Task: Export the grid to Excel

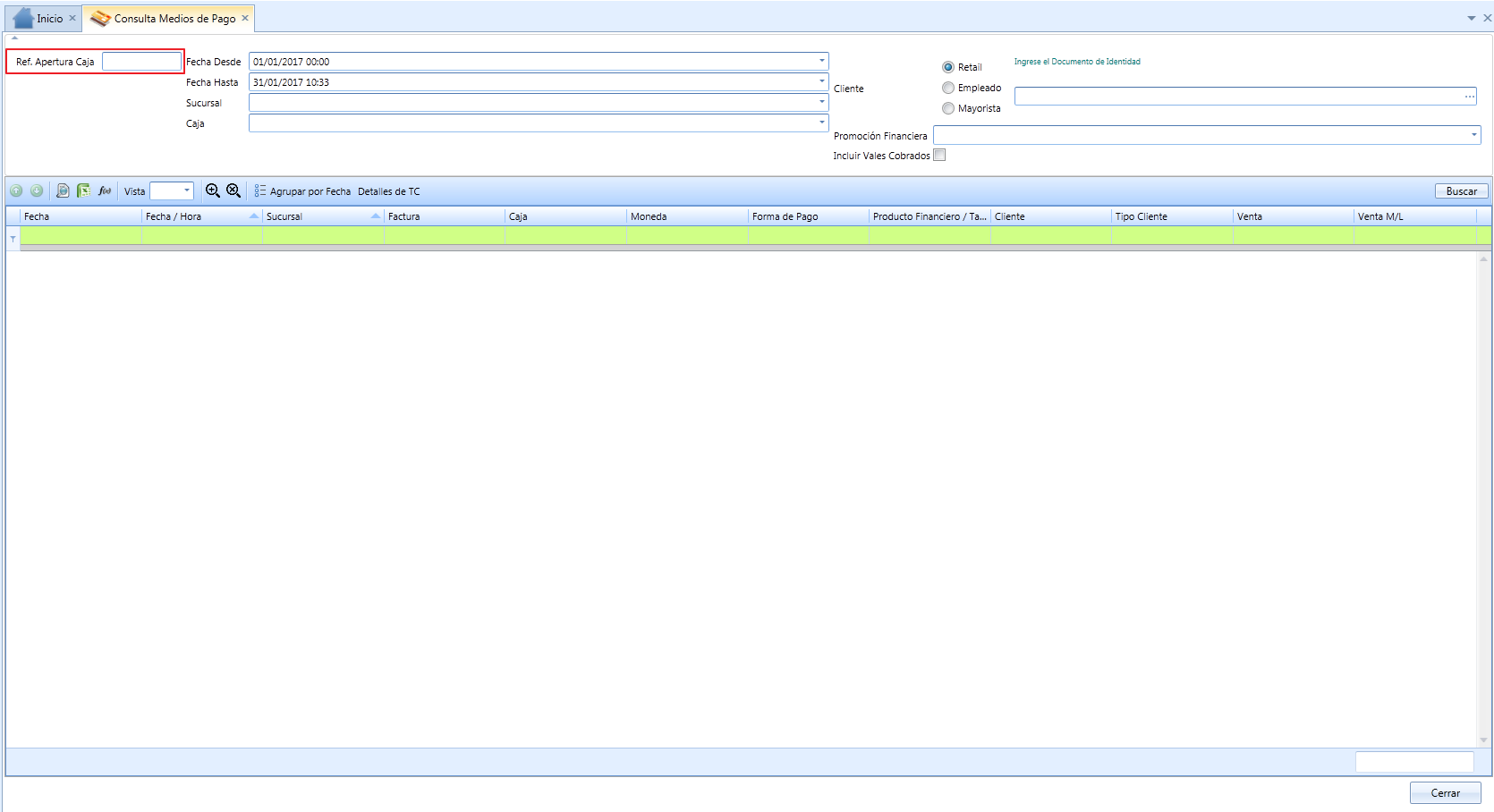Action: coord(83,190)
